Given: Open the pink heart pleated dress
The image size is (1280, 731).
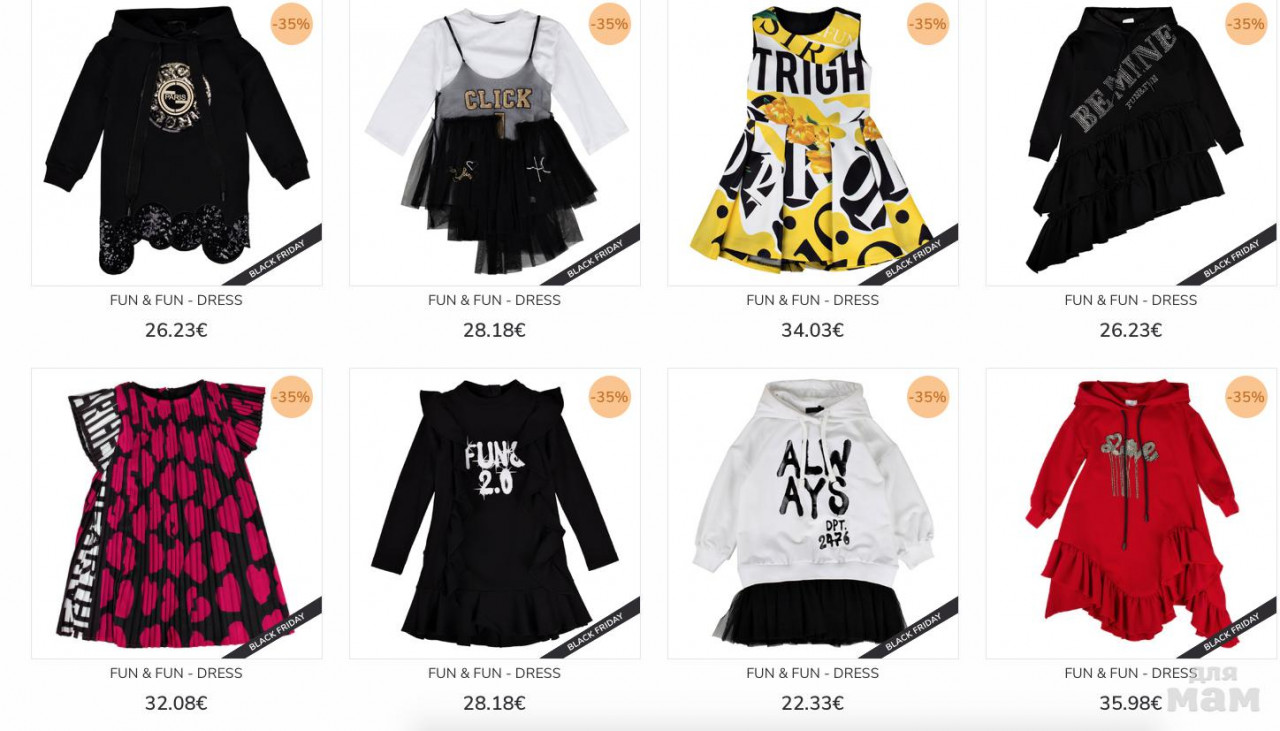Looking at the screenshot, I should 176,513.
